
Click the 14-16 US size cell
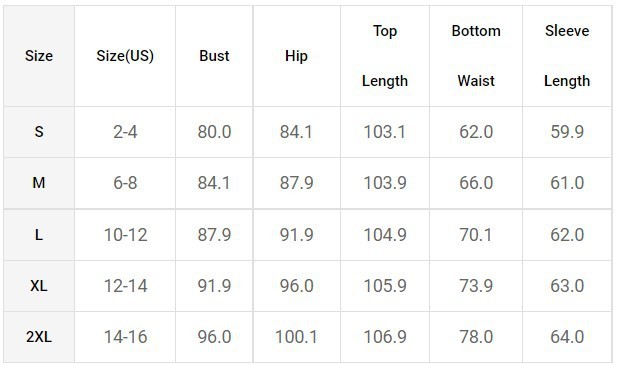(x=125, y=337)
